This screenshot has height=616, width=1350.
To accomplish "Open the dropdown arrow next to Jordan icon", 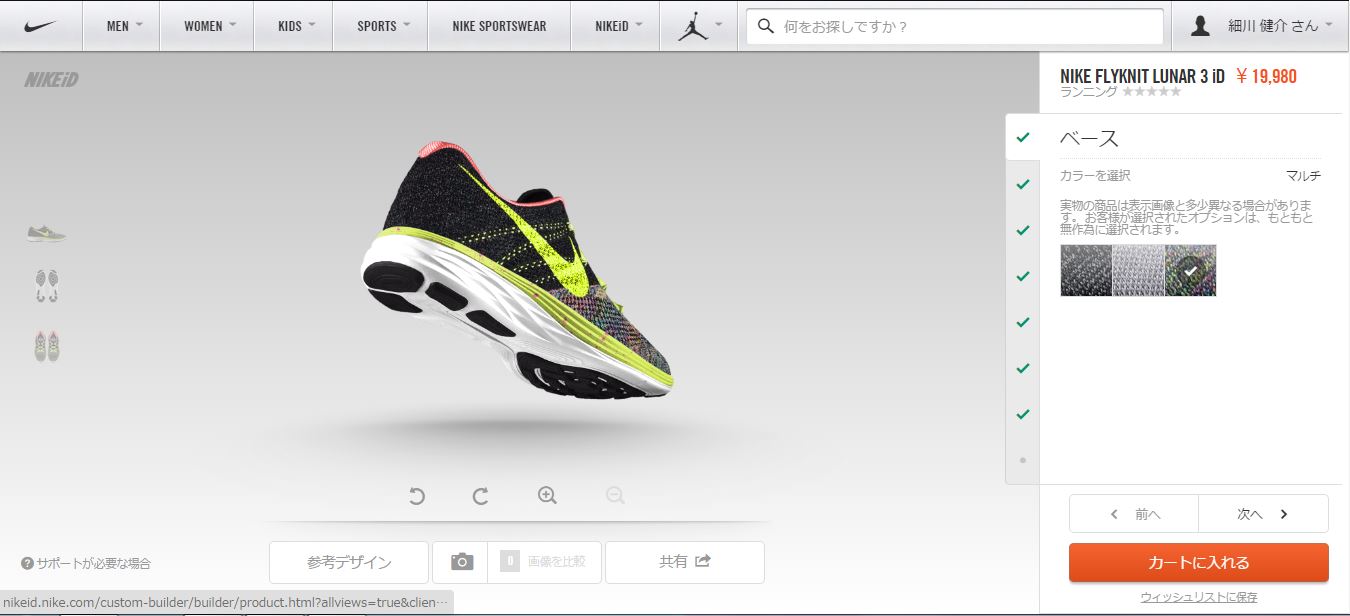I will [718, 24].
